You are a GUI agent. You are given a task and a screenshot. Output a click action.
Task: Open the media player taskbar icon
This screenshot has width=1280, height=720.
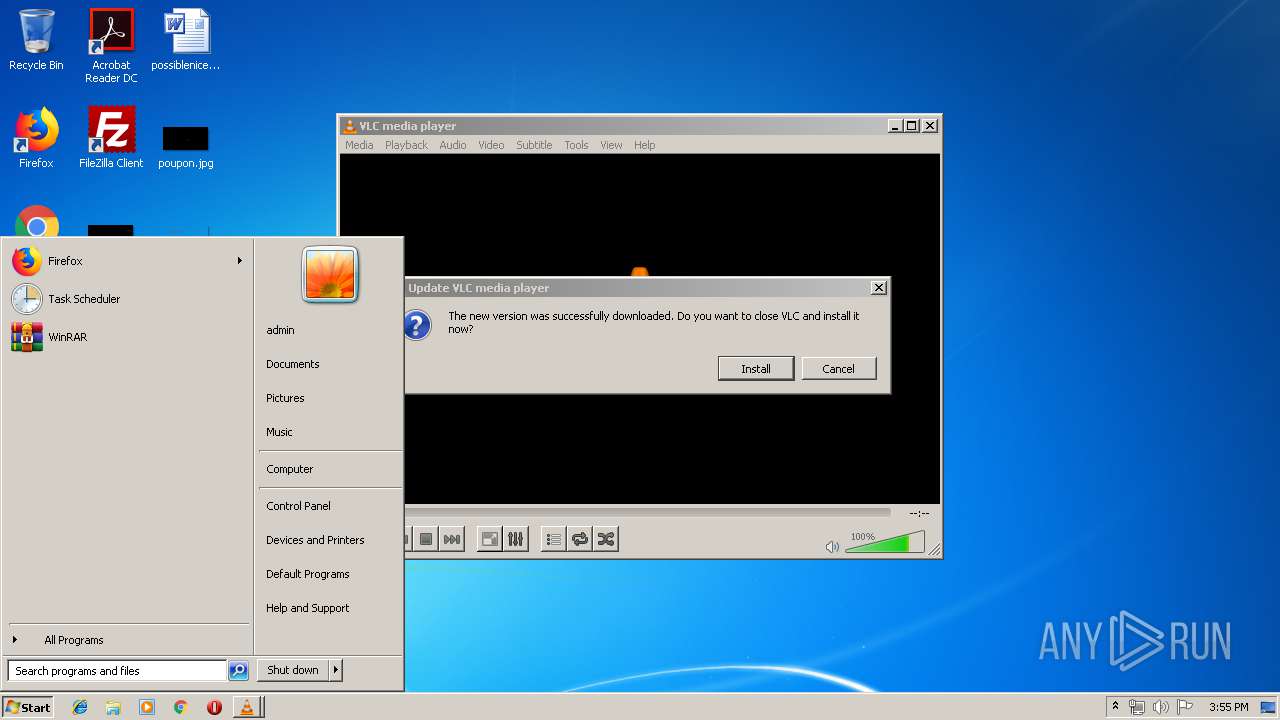[x=147, y=707]
